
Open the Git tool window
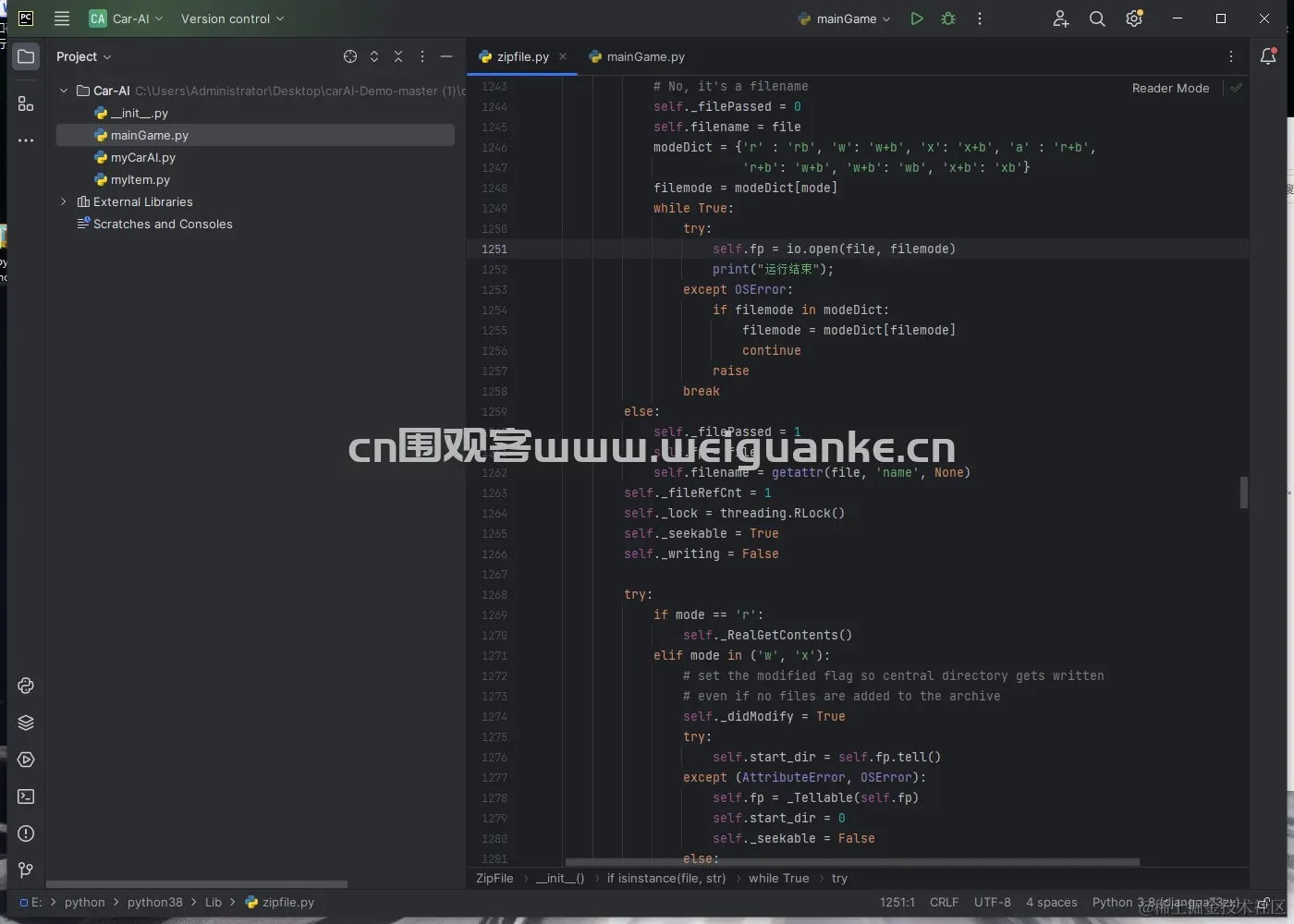(26, 870)
